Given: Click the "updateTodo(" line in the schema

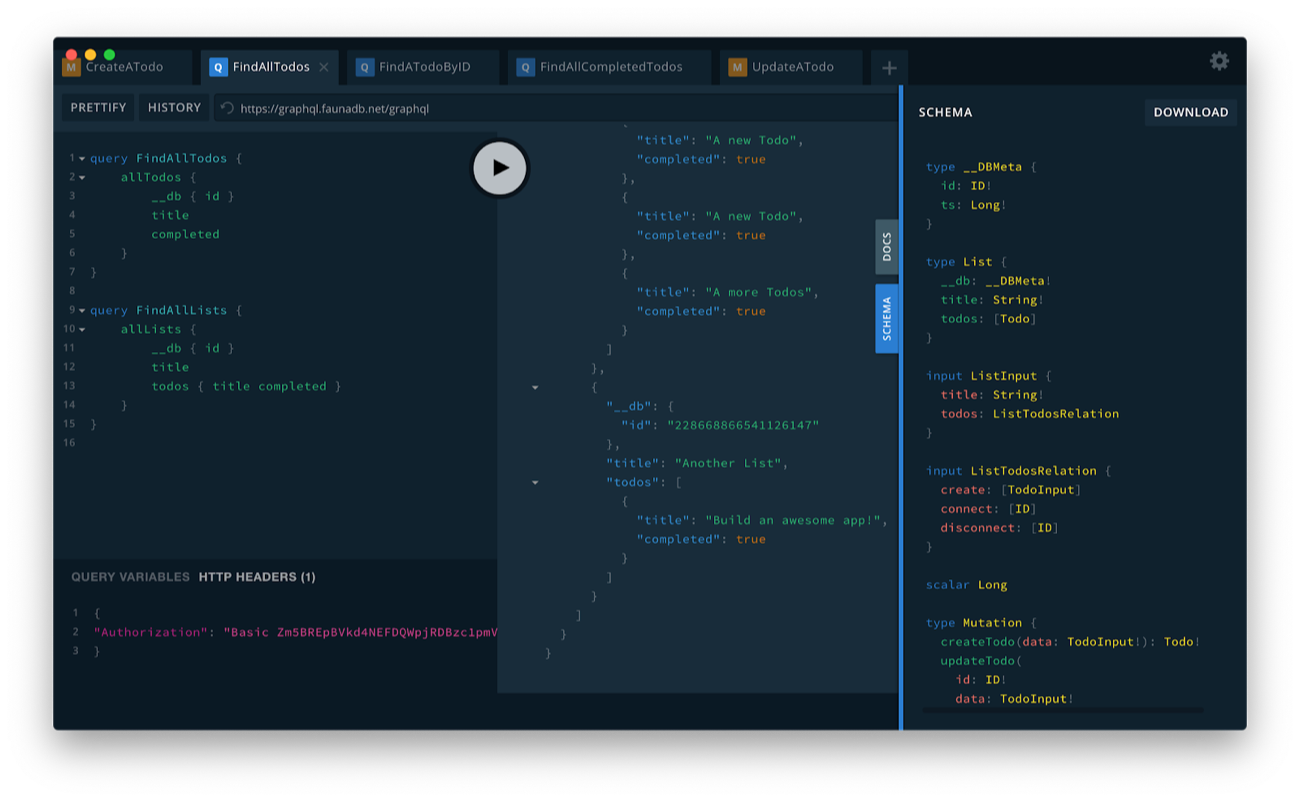Looking at the screenshot, I should pyautogui.click(x=981, y=661).
